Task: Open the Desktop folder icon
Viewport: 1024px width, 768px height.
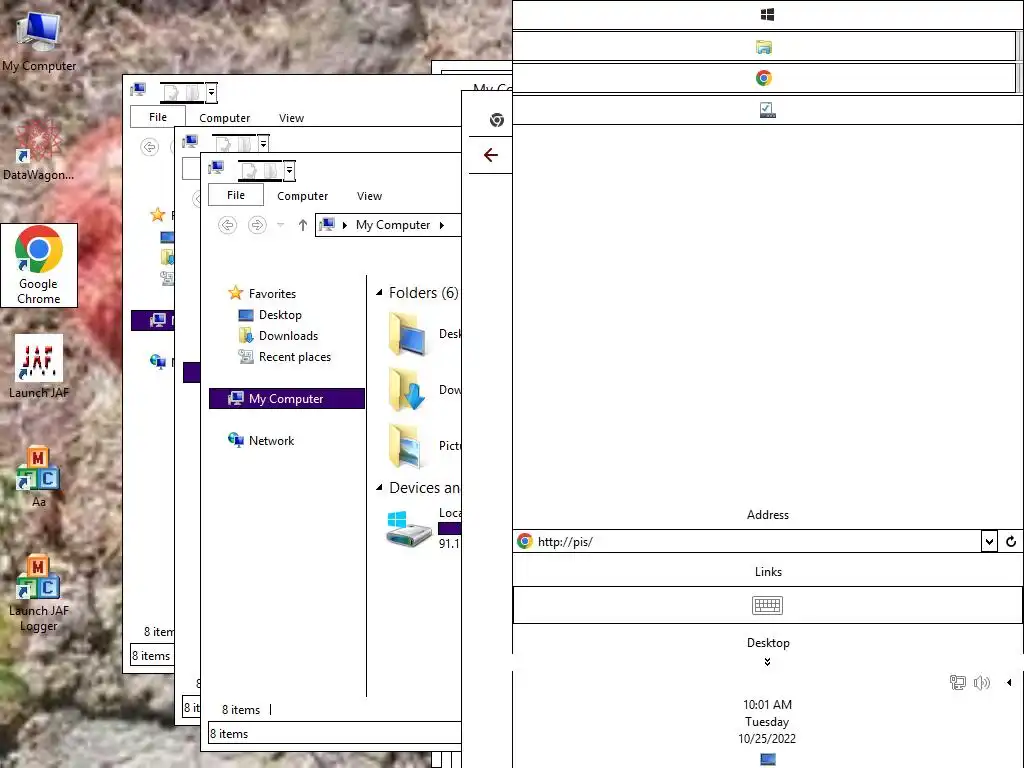Action: coord(408,334)
